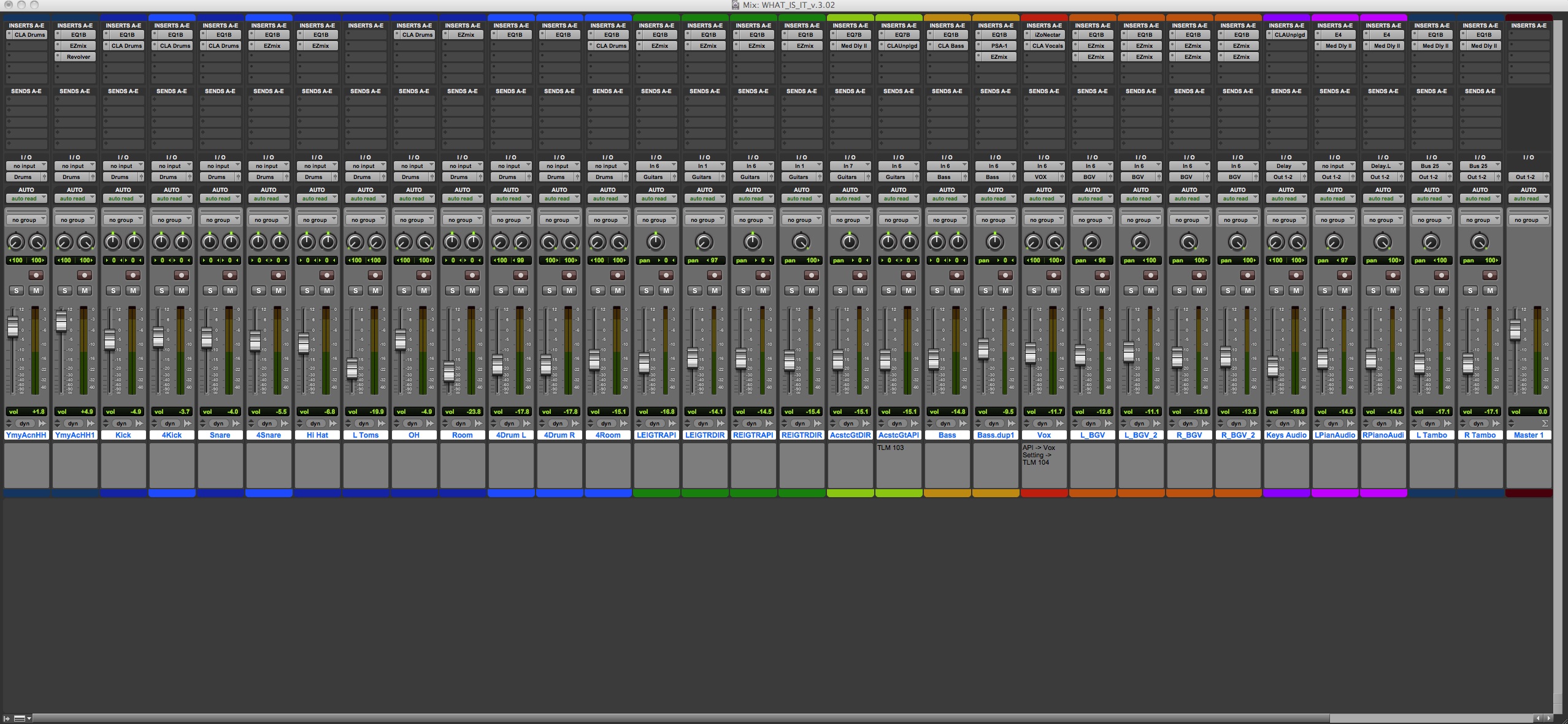Open iZoNectar insert on Vox track
The height and width of the screenshot is (724, 1568).
1047,35
